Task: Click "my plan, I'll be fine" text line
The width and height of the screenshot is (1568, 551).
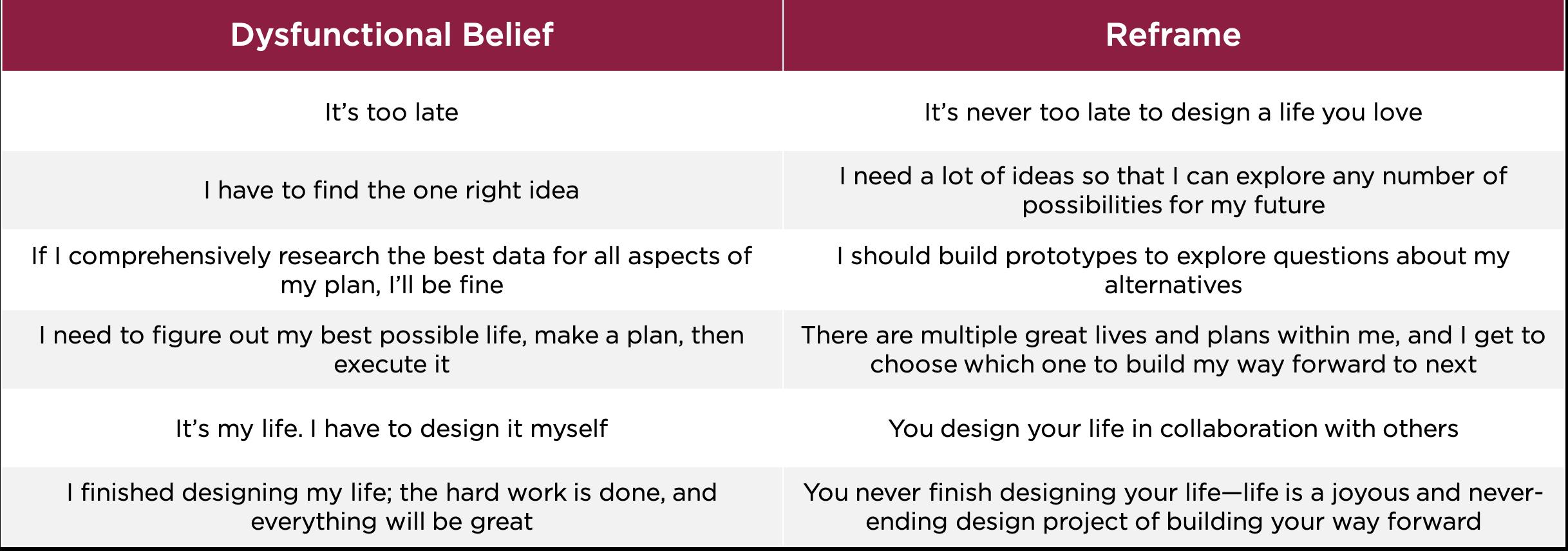Action: pyautogui.click(x=392, y=285)
